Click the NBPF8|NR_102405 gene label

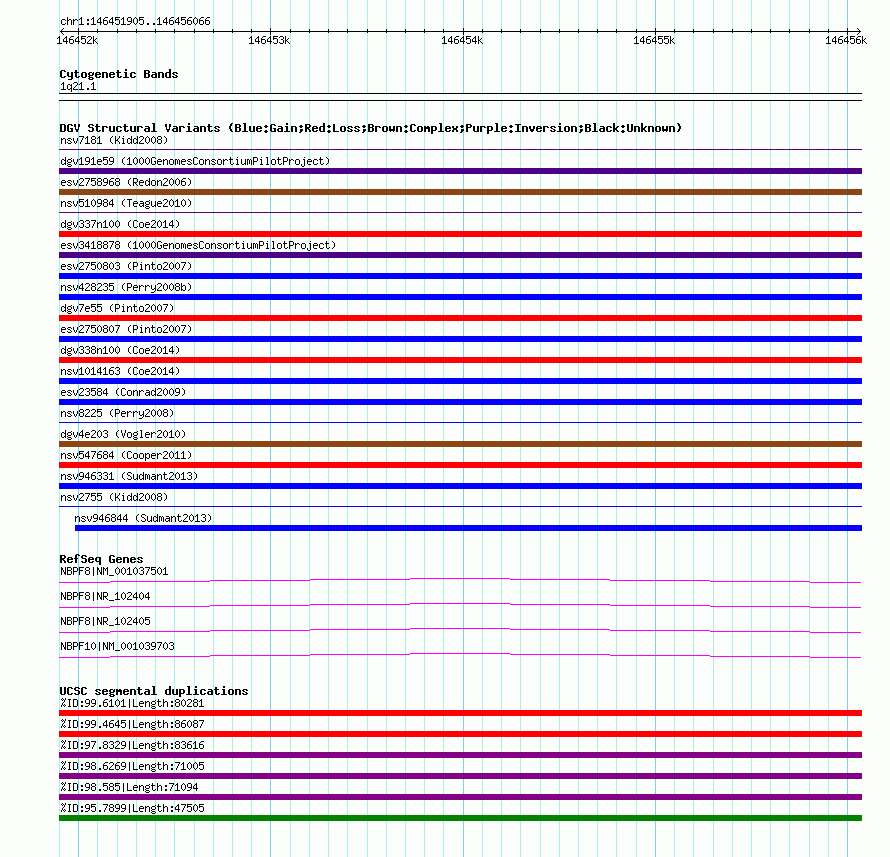pyautogui.click(x=106, y=621)
